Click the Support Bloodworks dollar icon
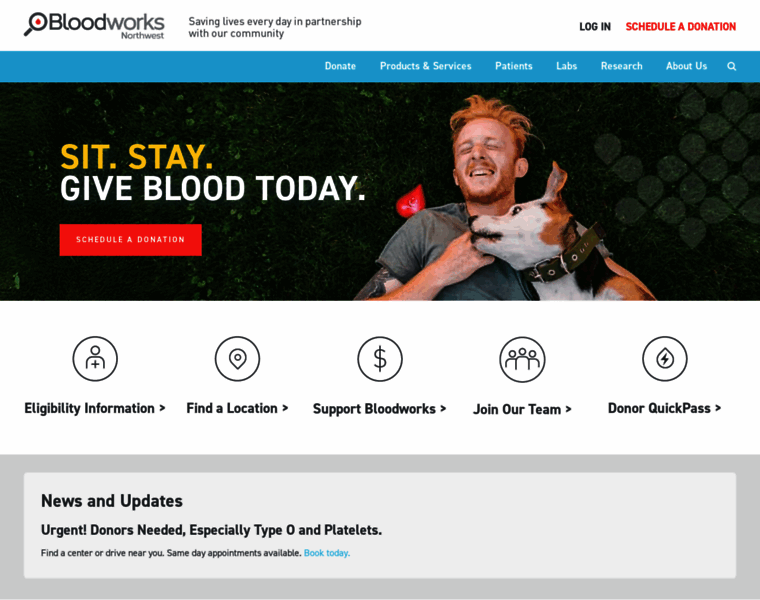The image size is (760, 600). 380,359
